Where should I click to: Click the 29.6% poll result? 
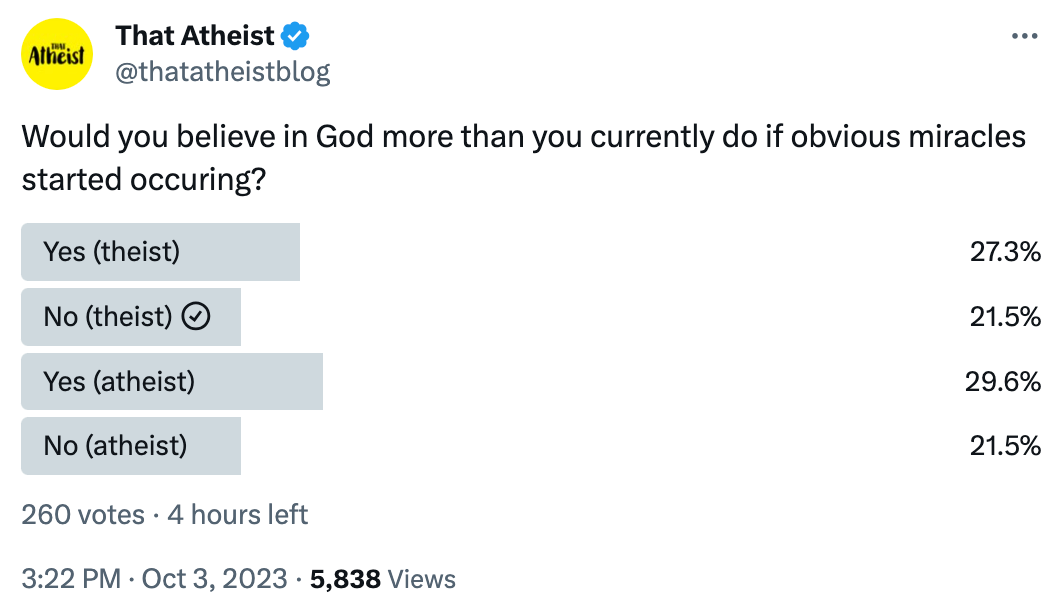point(1005,381)
